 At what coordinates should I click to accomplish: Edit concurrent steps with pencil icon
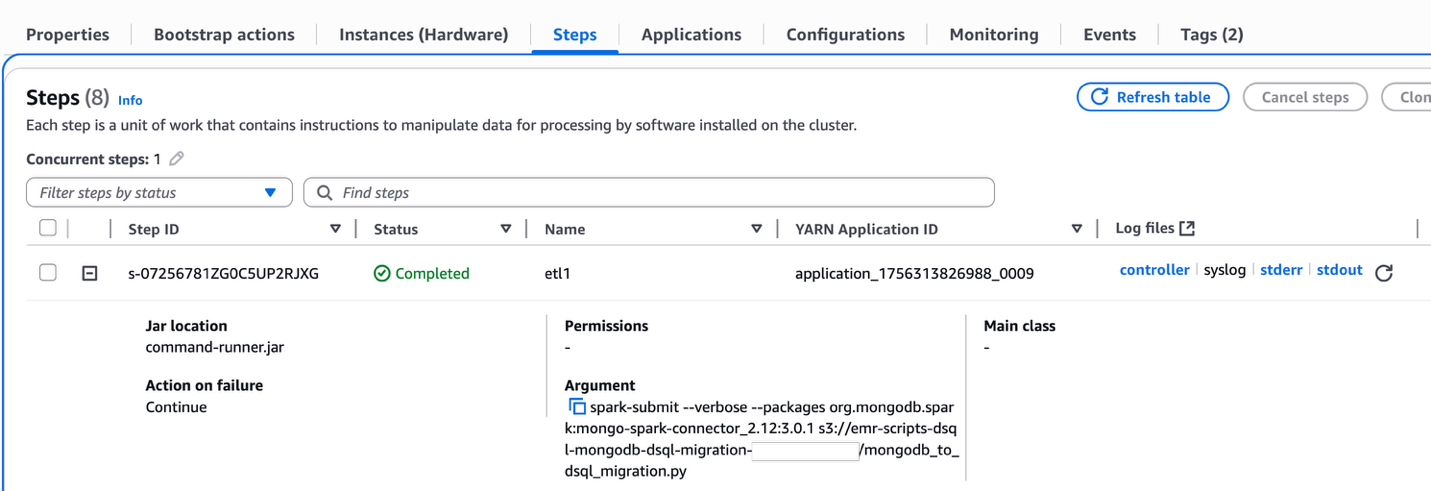[x=177, y=159]
